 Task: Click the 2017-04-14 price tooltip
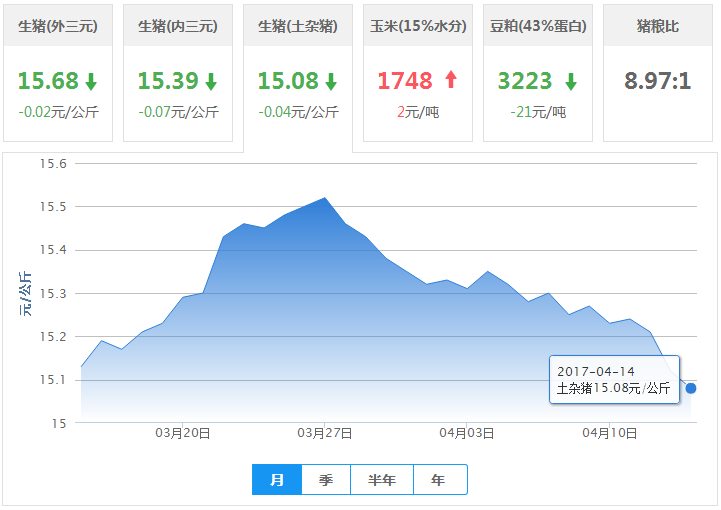coord(614,380)
